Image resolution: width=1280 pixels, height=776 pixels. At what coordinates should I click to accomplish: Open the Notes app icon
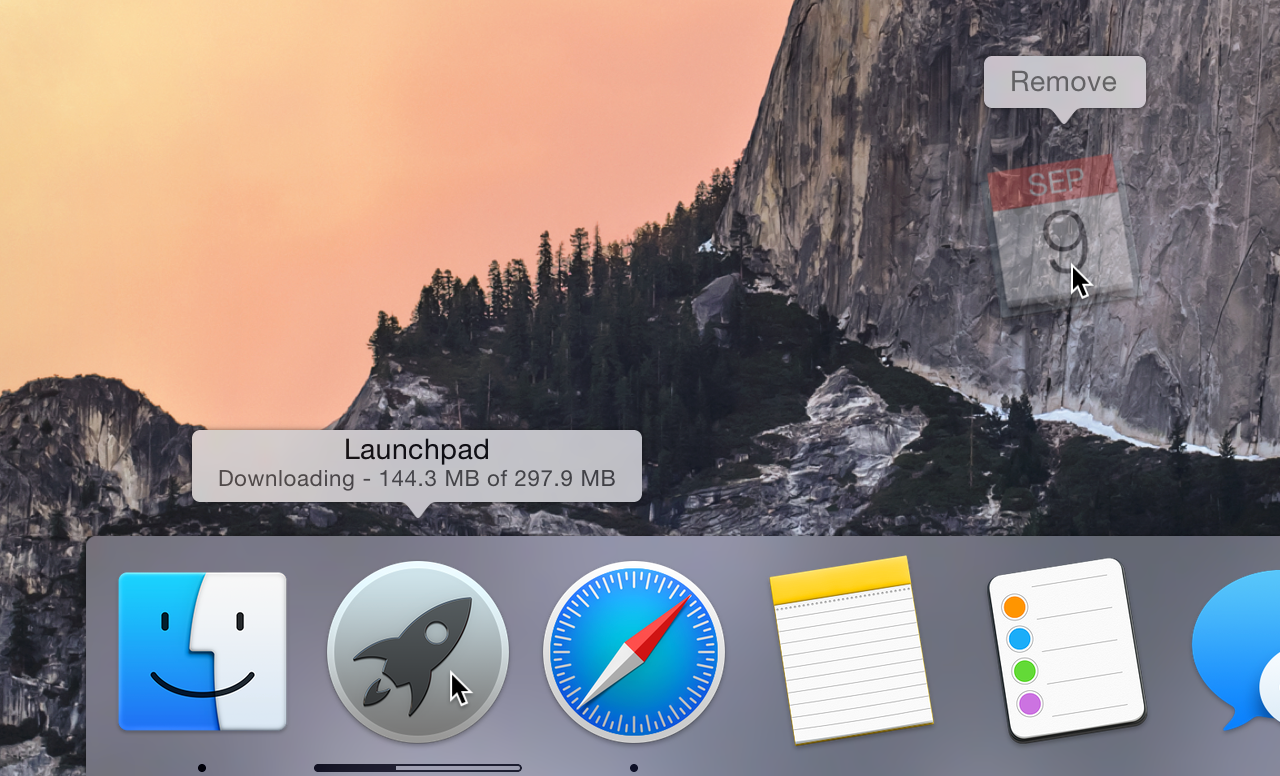click(851, 650)
